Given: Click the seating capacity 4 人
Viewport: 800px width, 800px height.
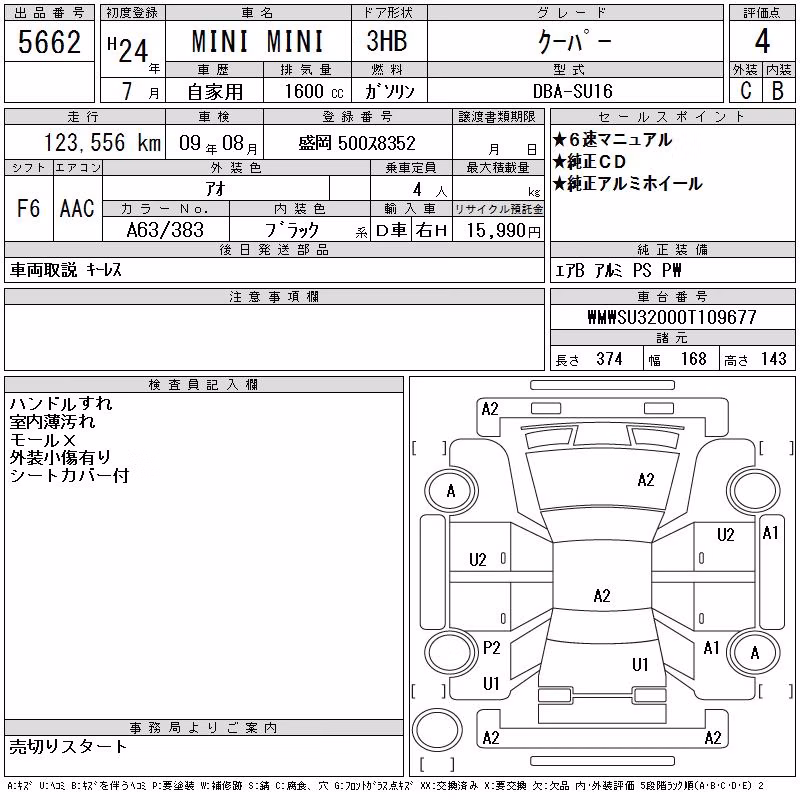Looking at the screenshot, I should [430, 190].
